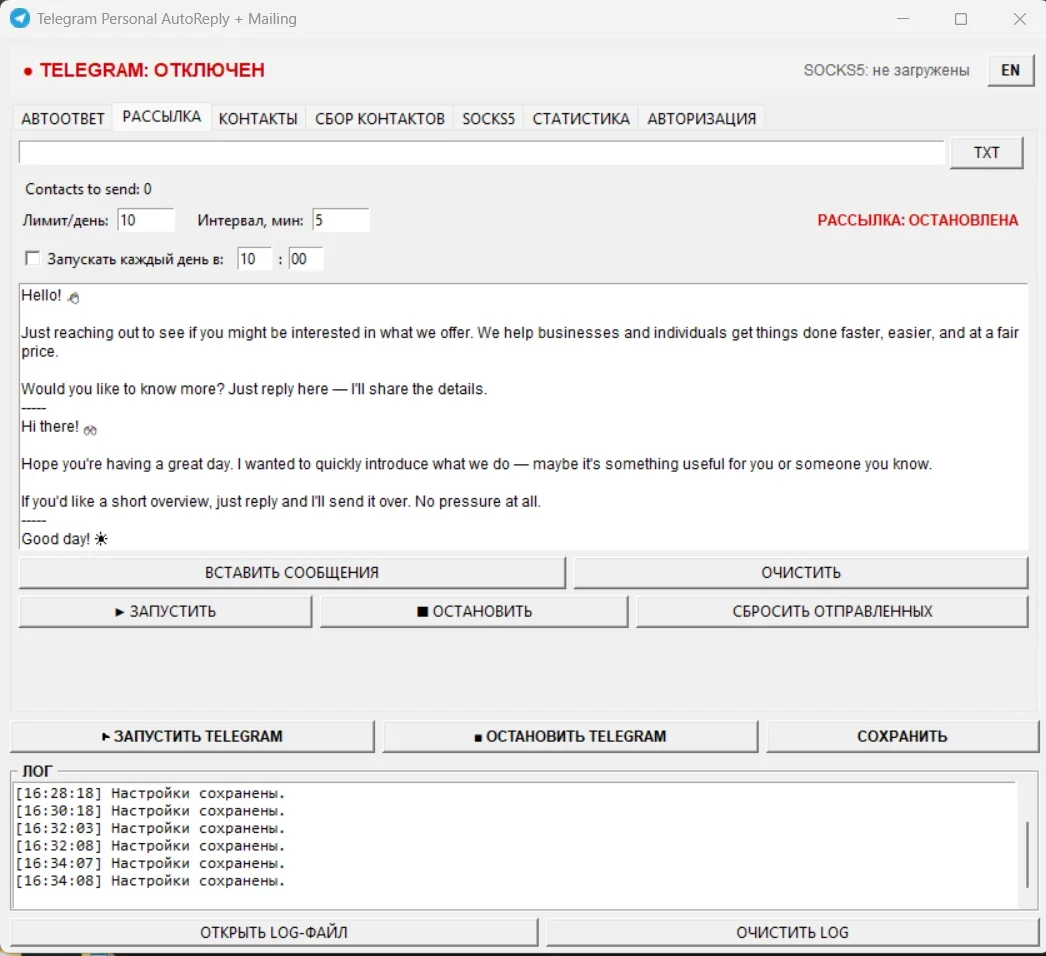Click the TXT file button
Viewport: 1046px width, 956px height.
(986, 153)
